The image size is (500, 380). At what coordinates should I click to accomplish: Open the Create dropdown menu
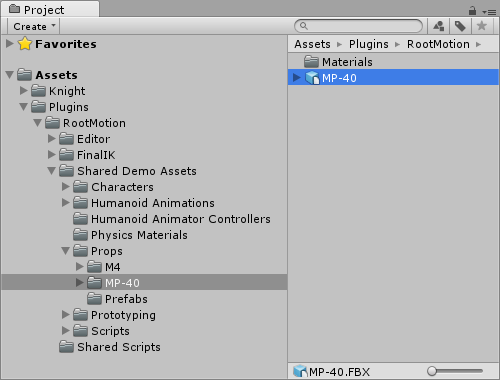[x=34, y=26]
